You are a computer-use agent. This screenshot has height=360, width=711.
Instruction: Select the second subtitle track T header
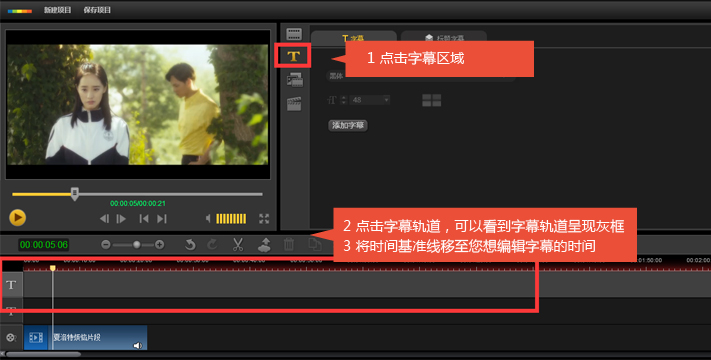(11, 311)
